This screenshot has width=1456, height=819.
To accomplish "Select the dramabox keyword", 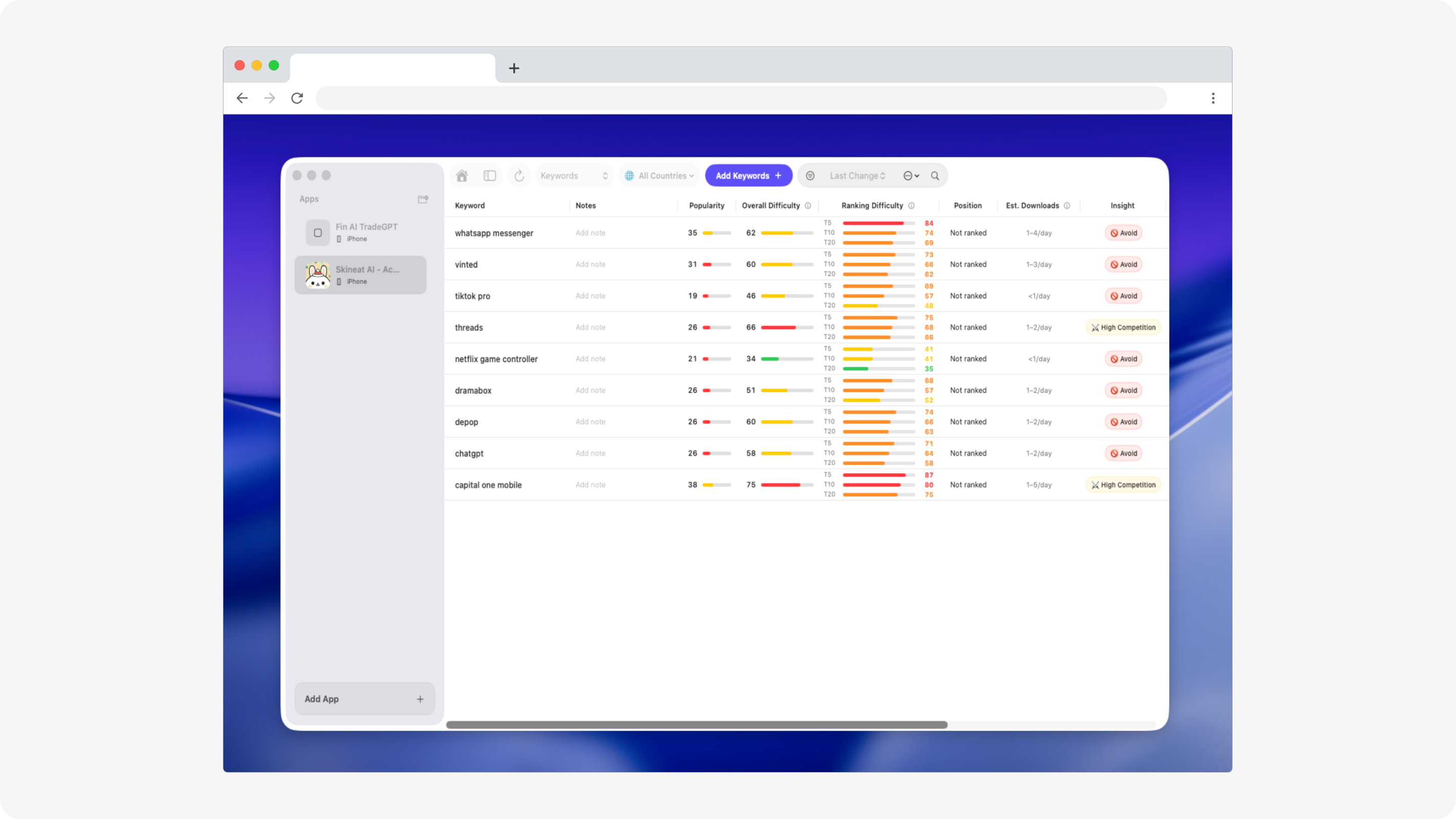I will tap(473, 391).
